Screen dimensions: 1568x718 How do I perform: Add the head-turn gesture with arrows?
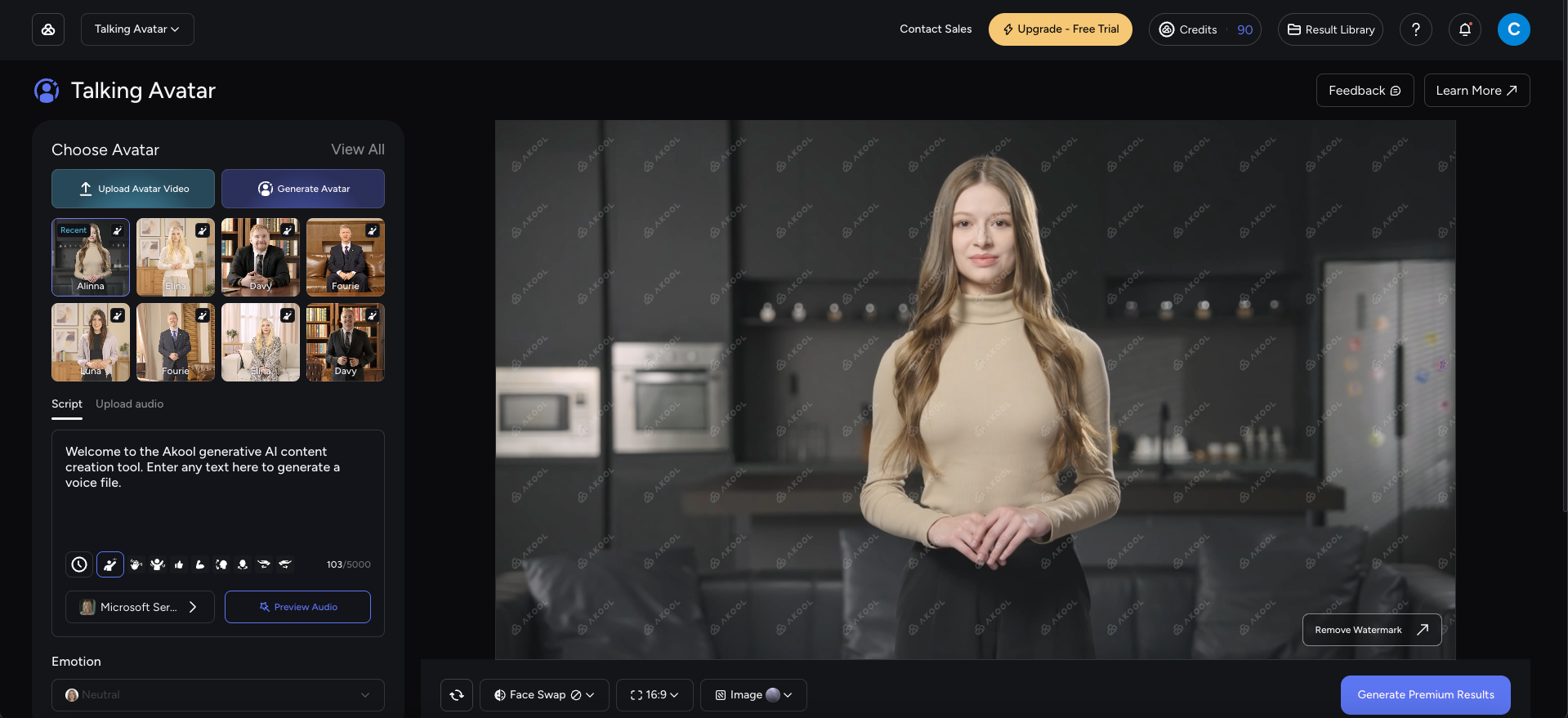(221, 564)
